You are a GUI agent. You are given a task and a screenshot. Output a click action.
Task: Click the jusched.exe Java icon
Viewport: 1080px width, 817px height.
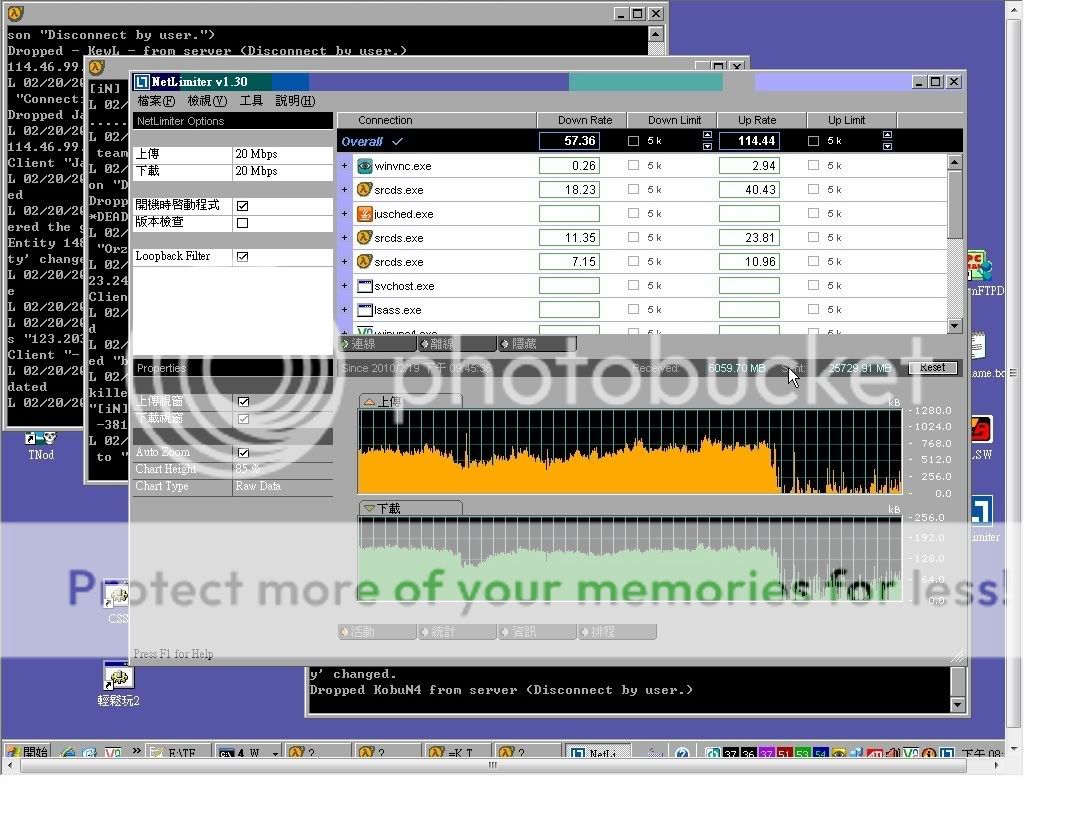(364, 214)
